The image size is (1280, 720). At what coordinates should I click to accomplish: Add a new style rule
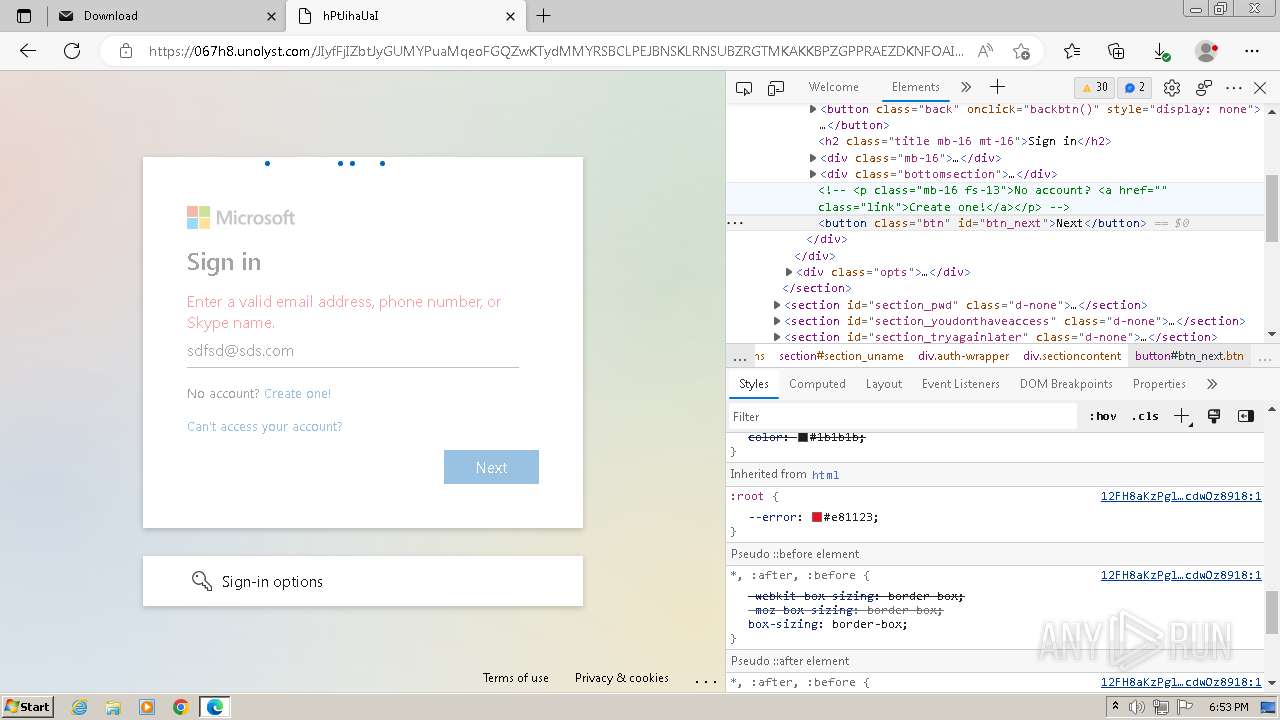click(1182, 416)
